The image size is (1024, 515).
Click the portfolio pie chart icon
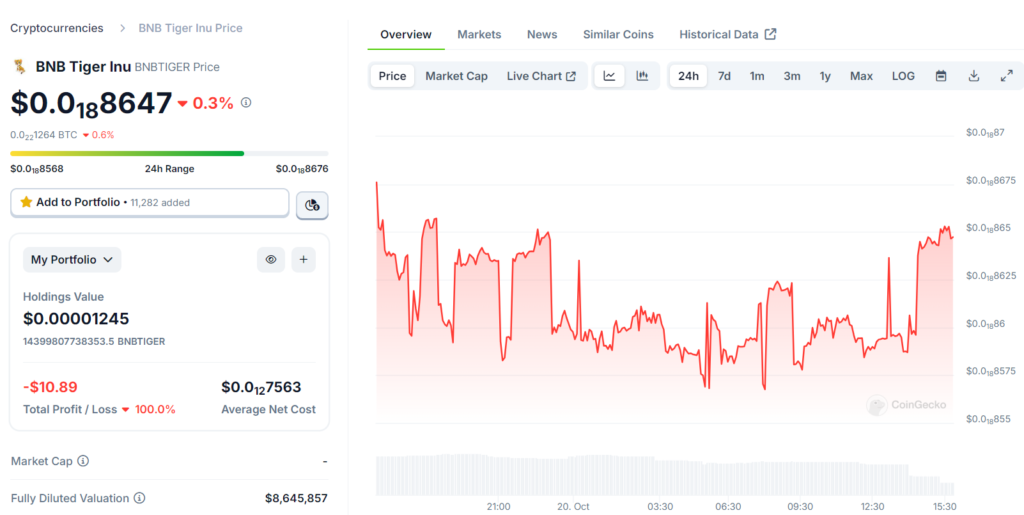[x=312, y=205]
